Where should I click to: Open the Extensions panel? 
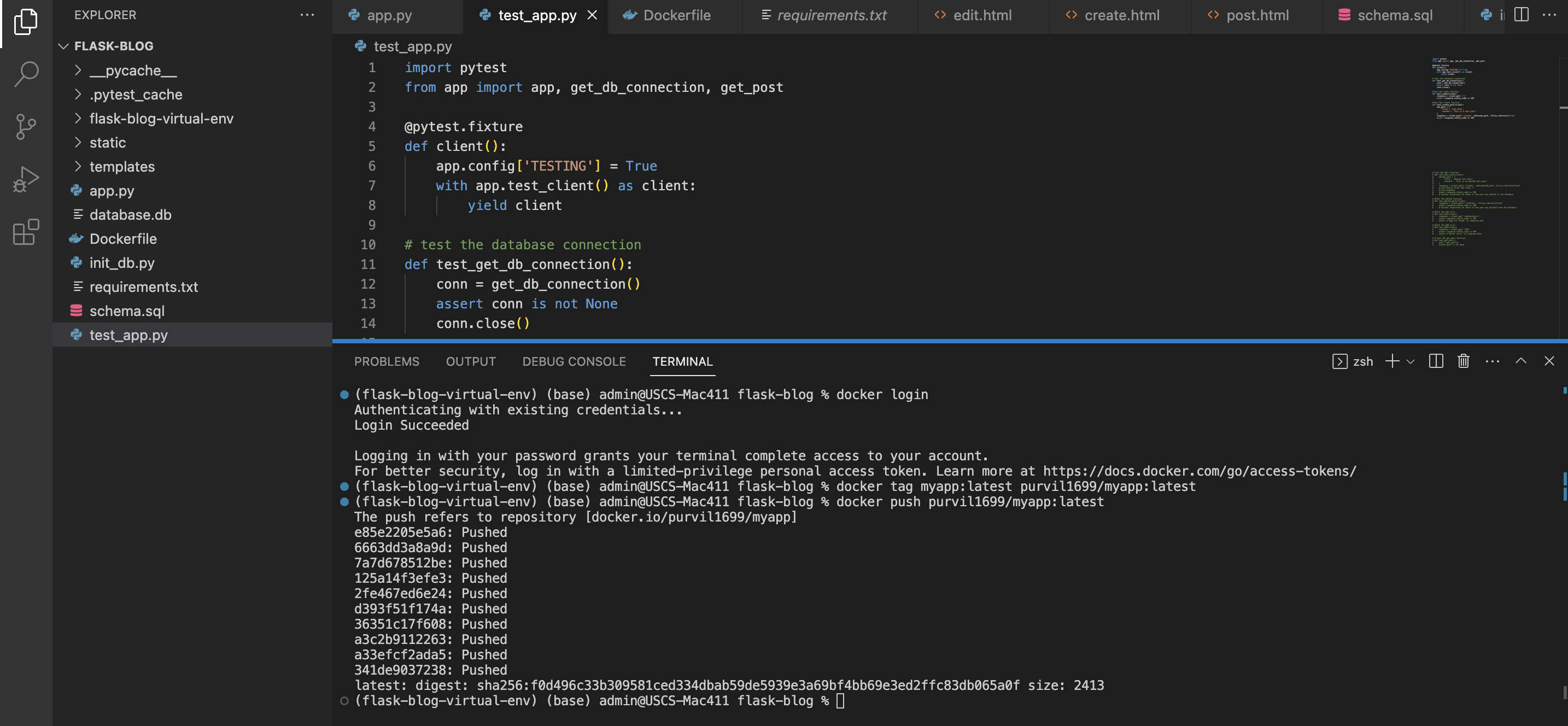[26, 232]
